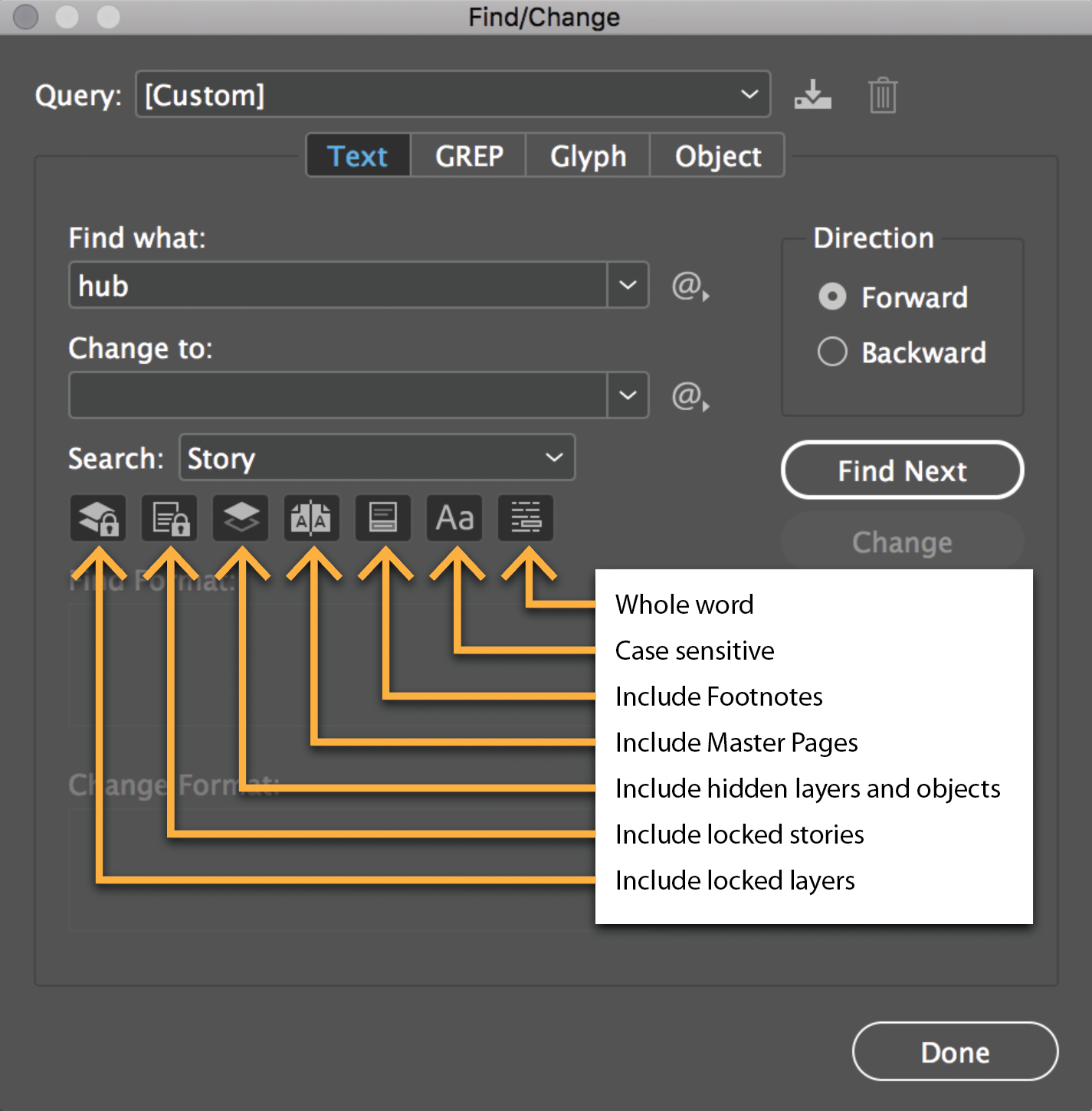This screenshot has width=1092, height=1111.
Task: Switch to the GREP tab
Action: click(469, 156)
